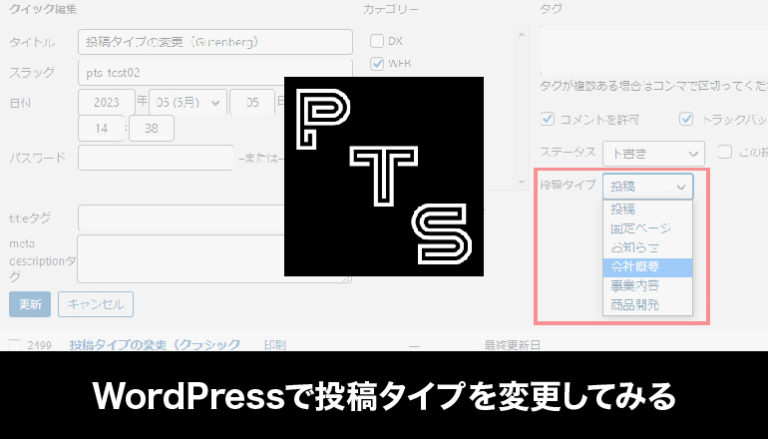
Task: Click the slug field containing pts-test02
Action: [215, 73]
